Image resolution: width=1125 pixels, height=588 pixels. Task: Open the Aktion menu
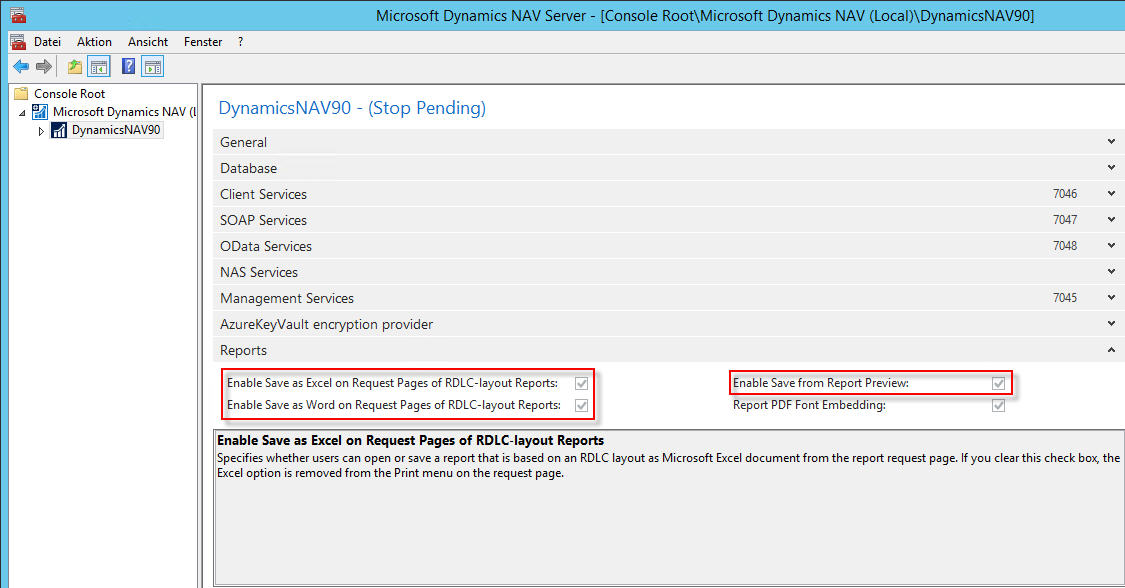(94, 42)
